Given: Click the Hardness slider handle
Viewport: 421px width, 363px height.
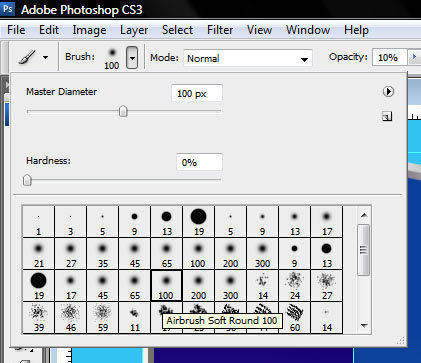Looking at the screenshot, I should [x=27, y=180].
